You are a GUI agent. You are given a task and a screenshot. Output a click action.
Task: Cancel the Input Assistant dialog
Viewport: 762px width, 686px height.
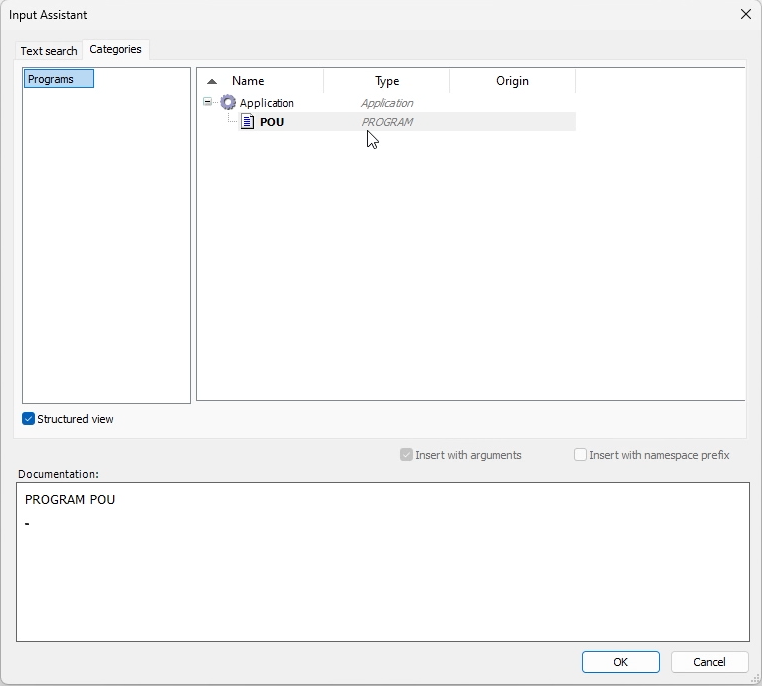point(709,662)
